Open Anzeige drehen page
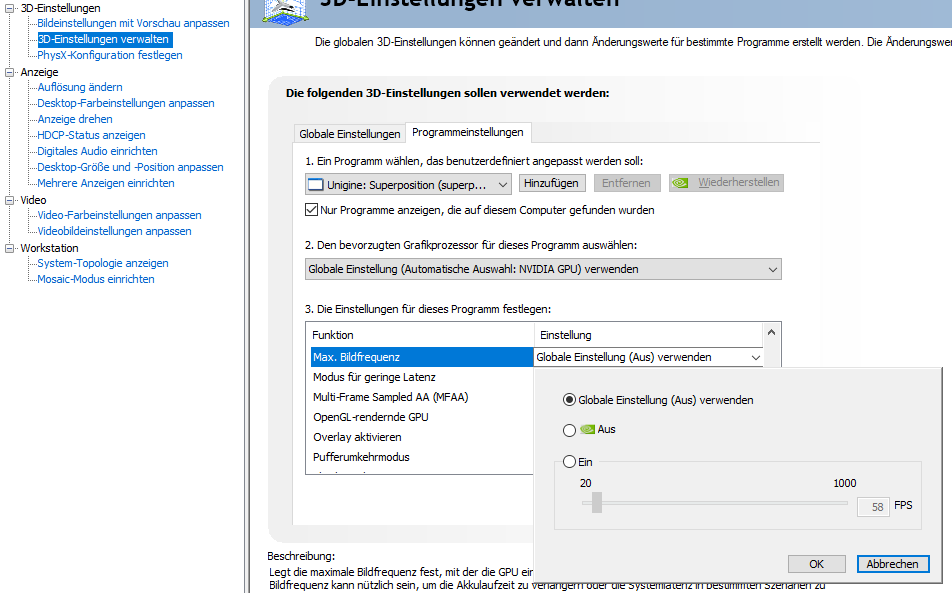Screen dimensions: 952x593 75,119
